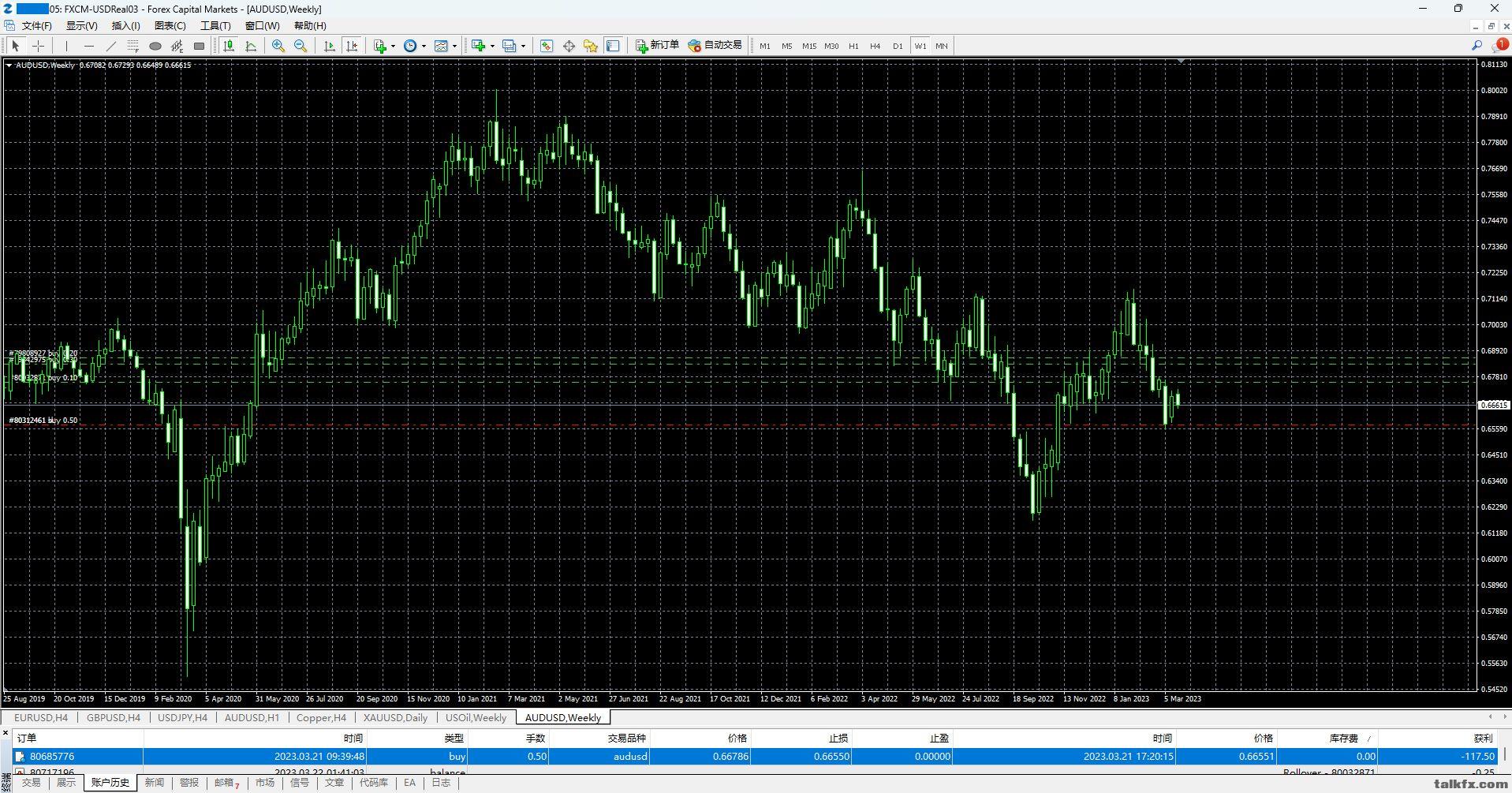1512x793 pixels.
Task: Open the 交易 terminal tab
Action: (x=32, y=783)
